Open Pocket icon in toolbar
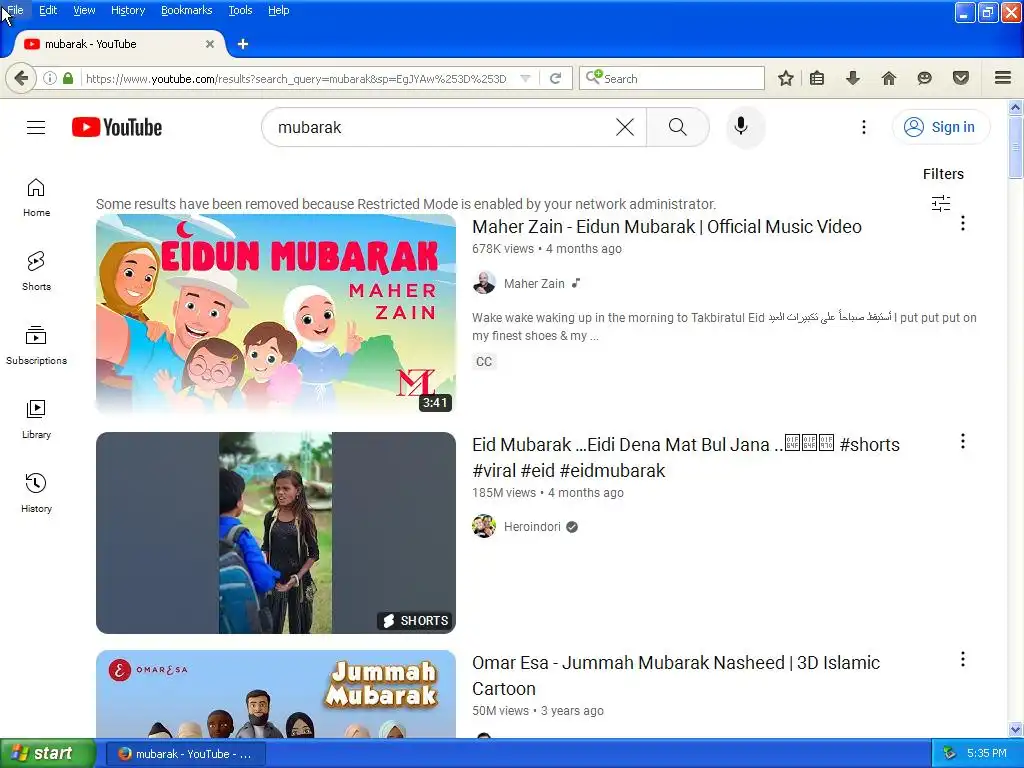This screenshot has height=768, width=1024. tap(961, 78)
